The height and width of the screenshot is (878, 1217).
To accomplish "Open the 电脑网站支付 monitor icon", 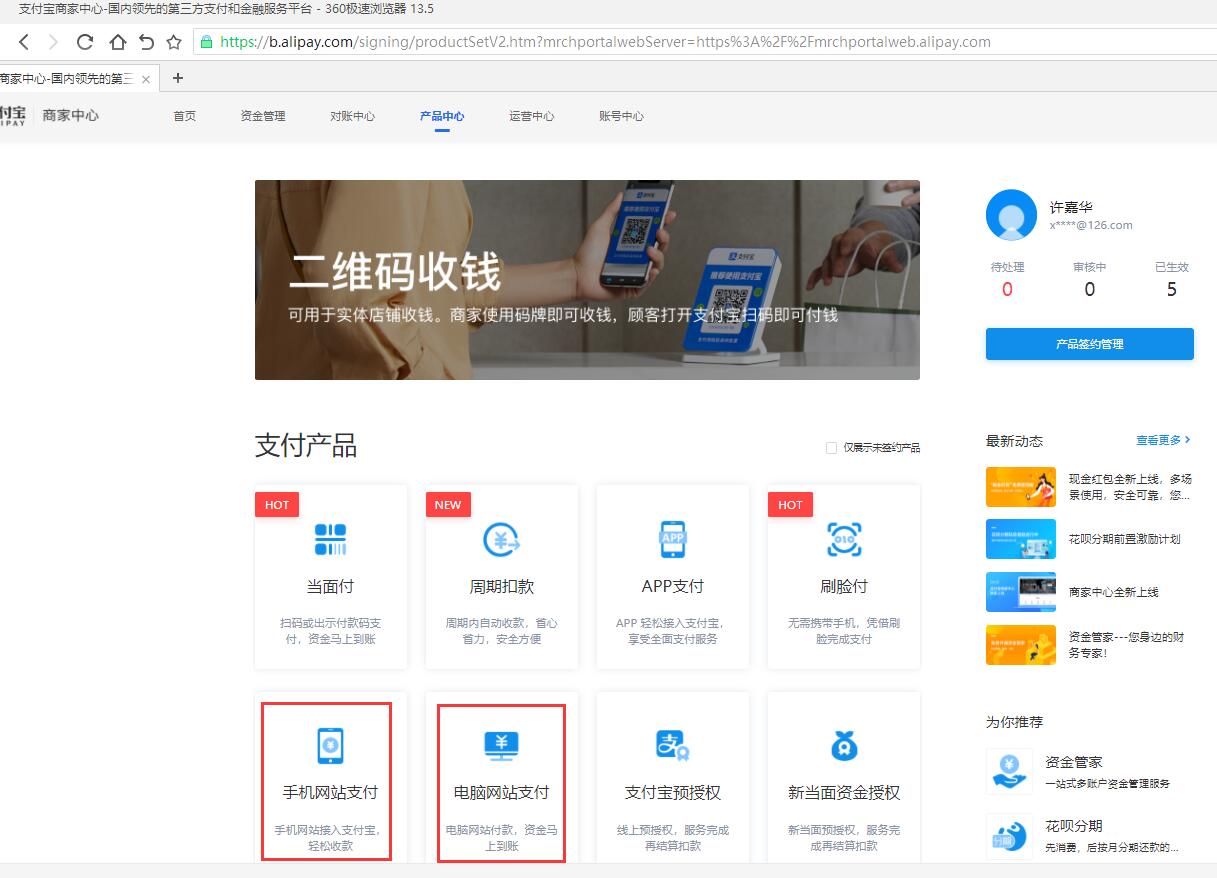I will pyautogui.click(x=502, y=745).
